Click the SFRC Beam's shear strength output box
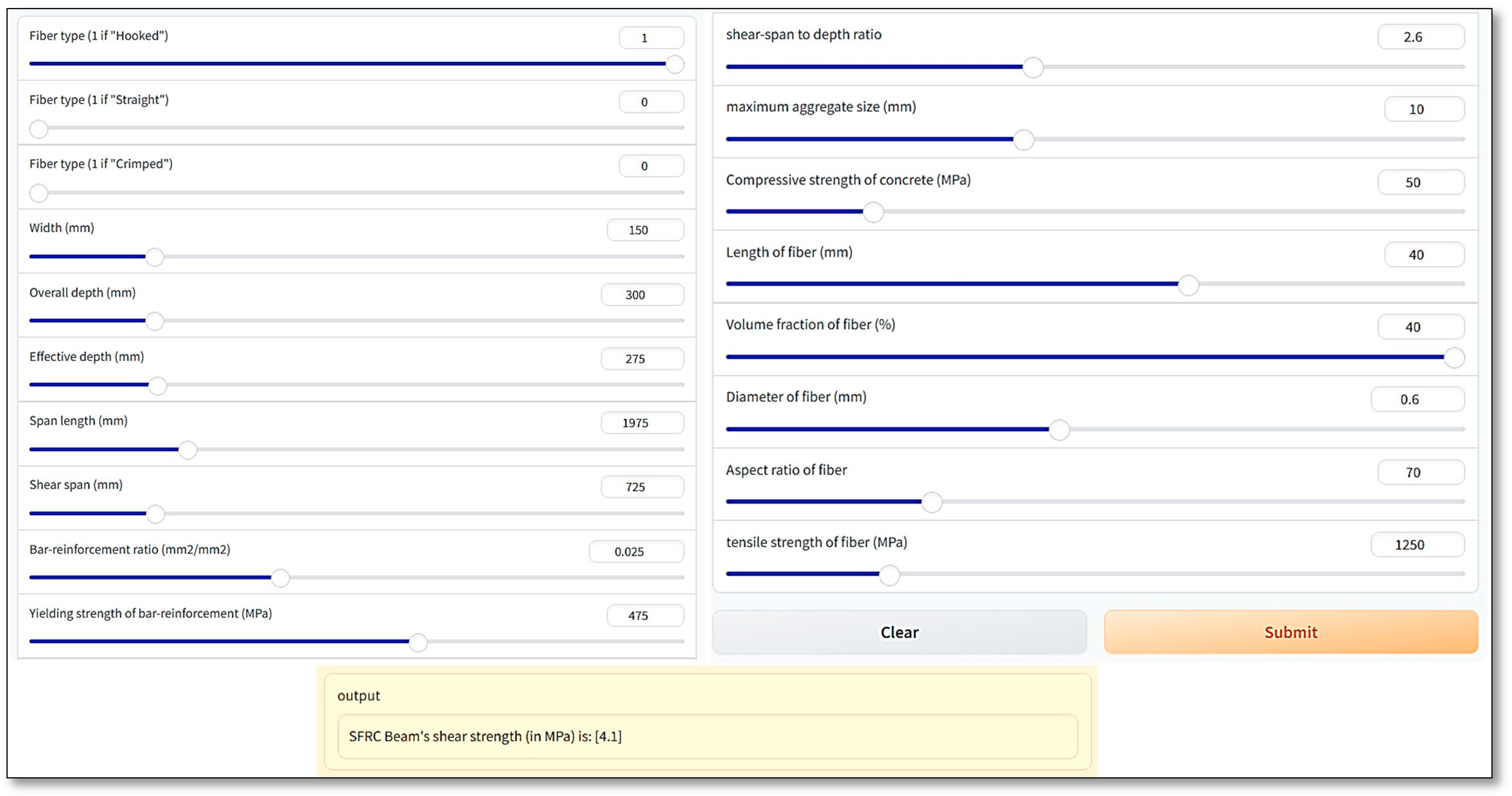This screenshot has width=1512, height=796. [x=707, y=736]
